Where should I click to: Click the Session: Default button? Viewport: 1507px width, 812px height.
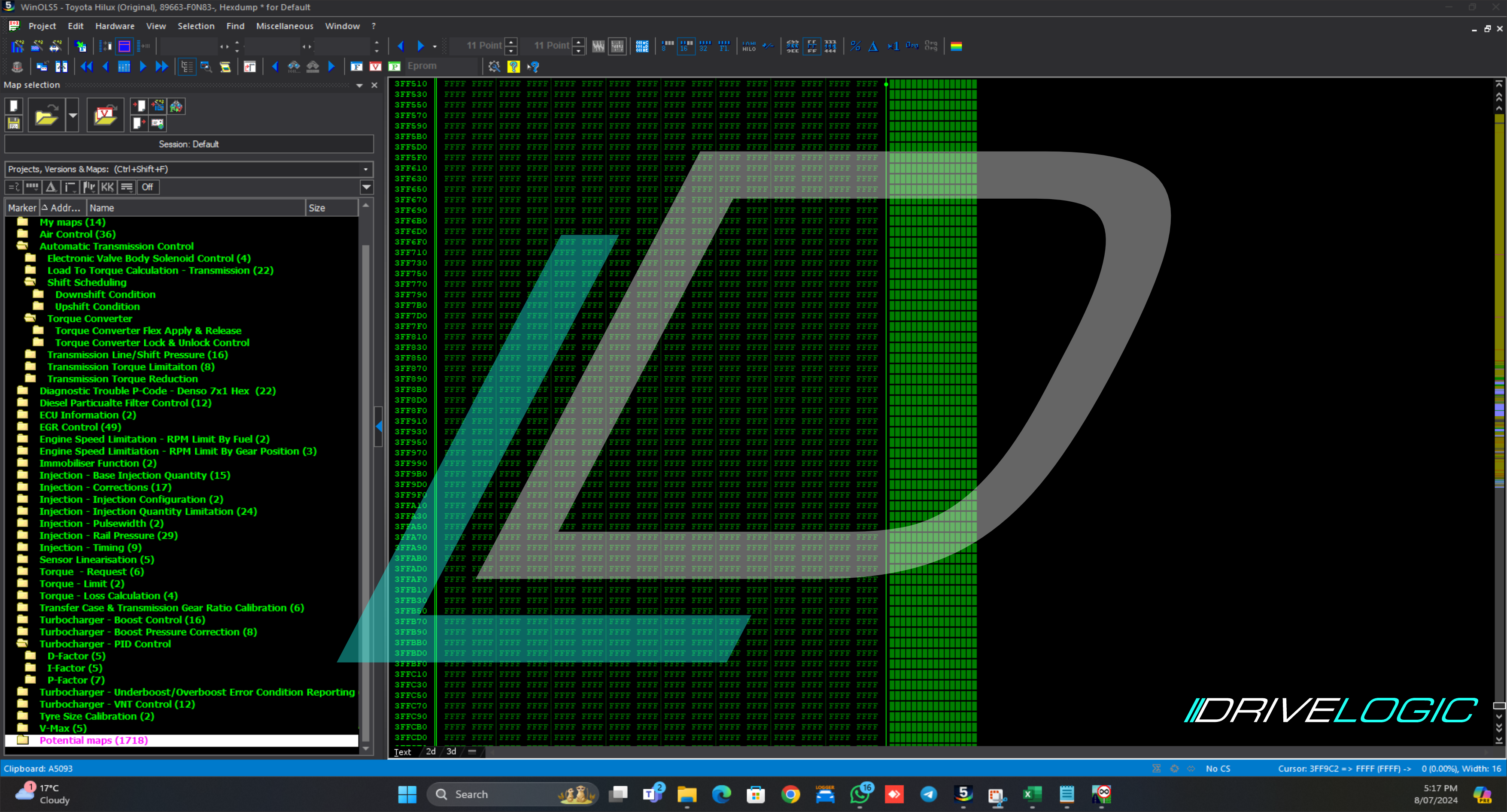[x=189, y=144]
